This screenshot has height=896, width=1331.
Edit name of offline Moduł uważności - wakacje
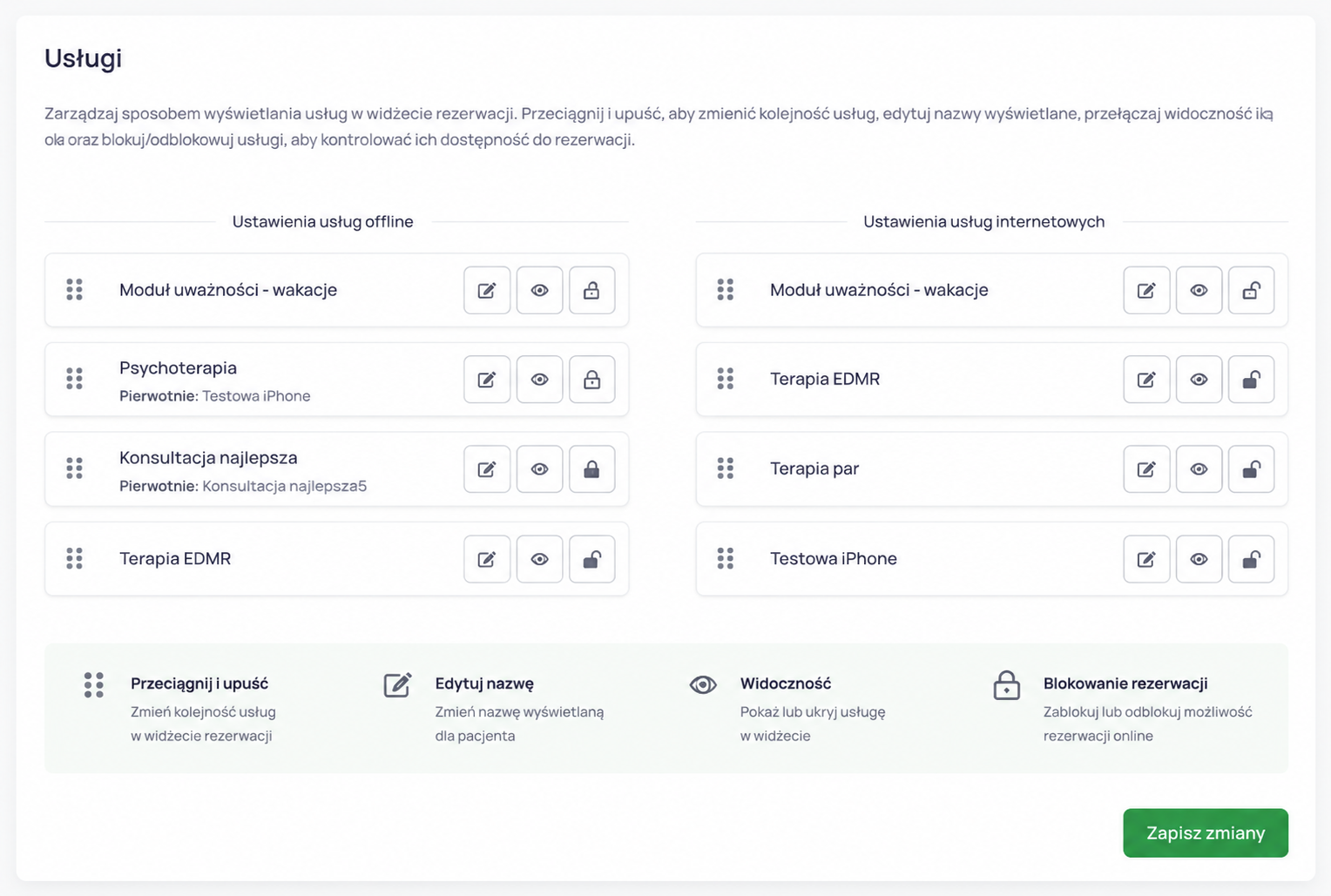(x=487, y=290)
